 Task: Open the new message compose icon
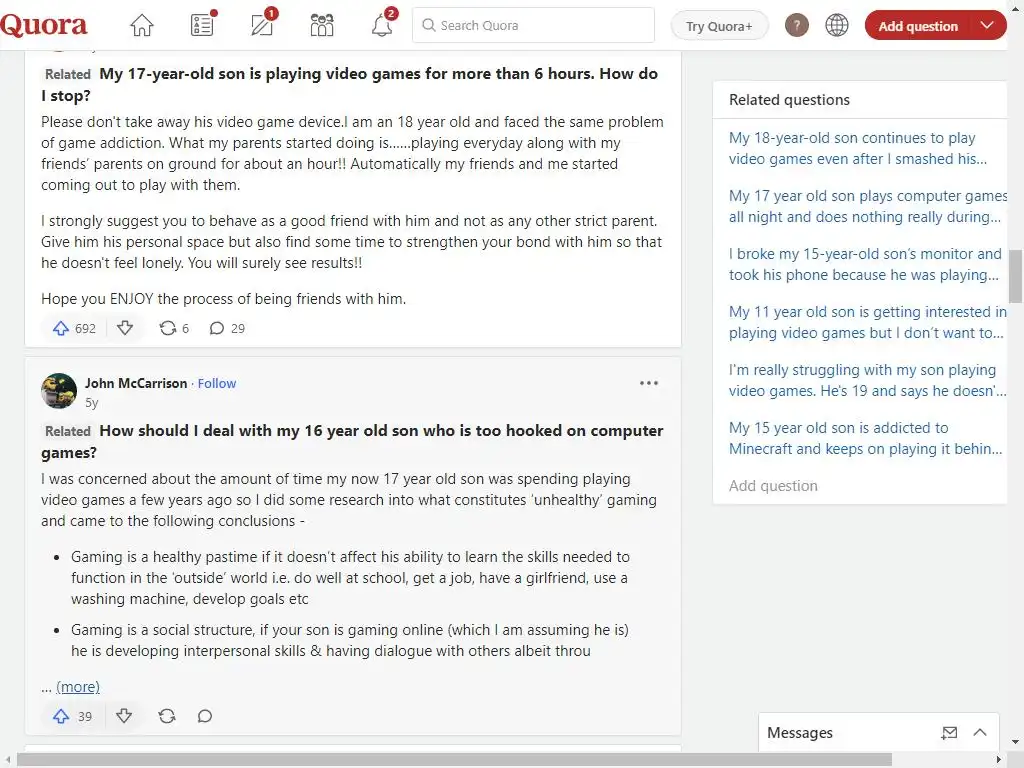(x=949, y=733)
